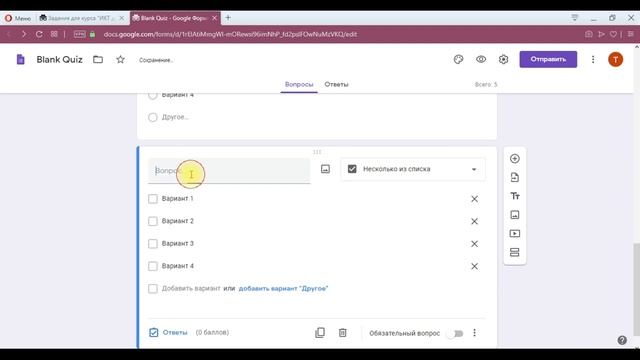Star the Blank Quiz form
Image resolution: width=640 pixels, height=360 pixels.
(x=120, y=60)
